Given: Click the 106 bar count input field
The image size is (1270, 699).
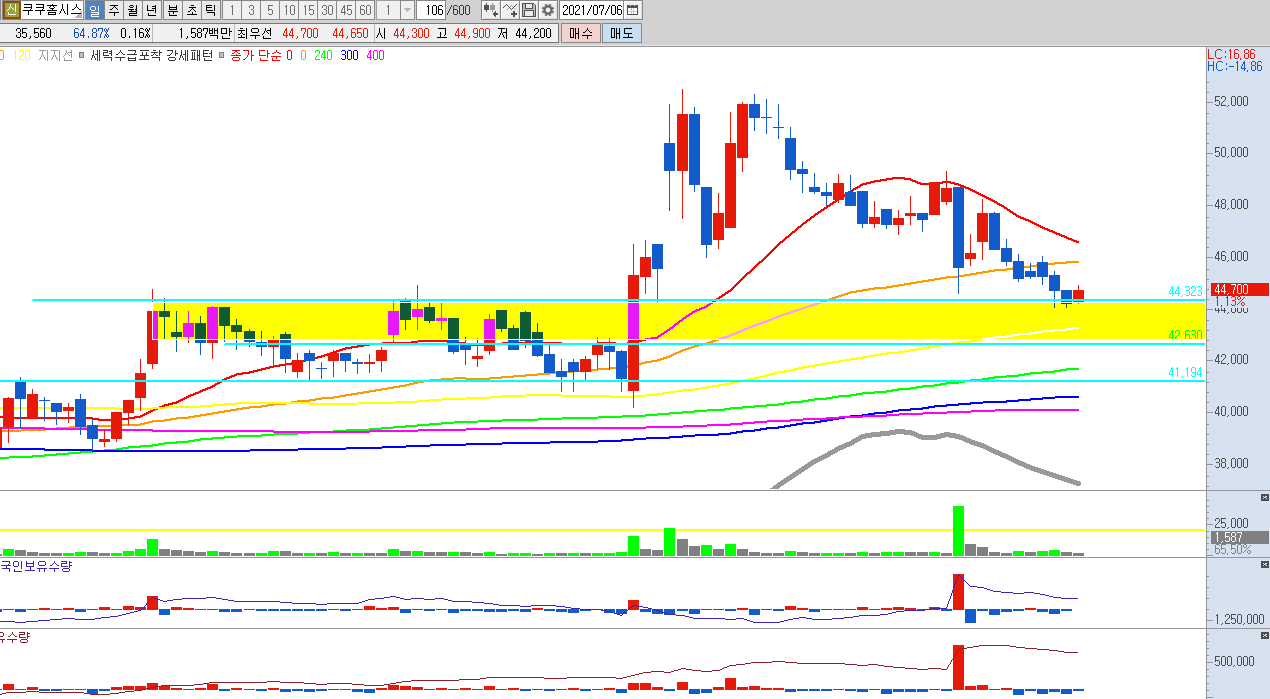Looking at the screenshot, I should pyautogui.click(x=431, y=10).
